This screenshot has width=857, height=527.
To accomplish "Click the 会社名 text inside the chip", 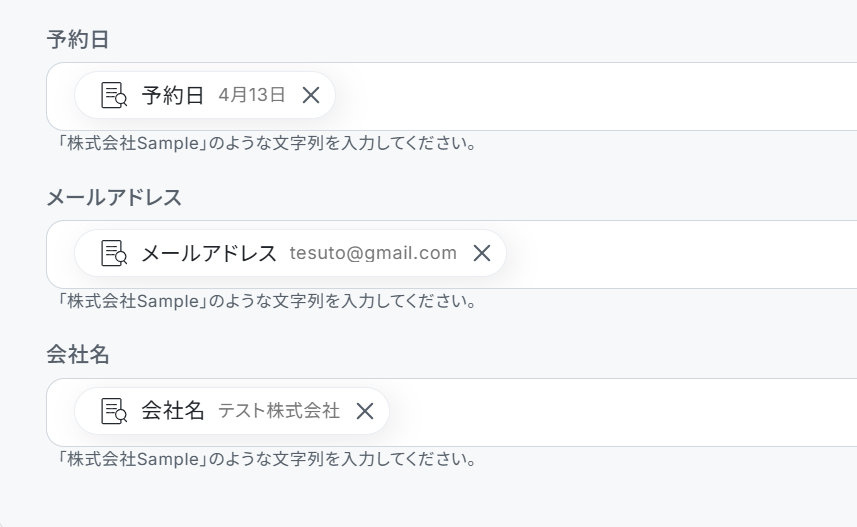I will 173,411.
